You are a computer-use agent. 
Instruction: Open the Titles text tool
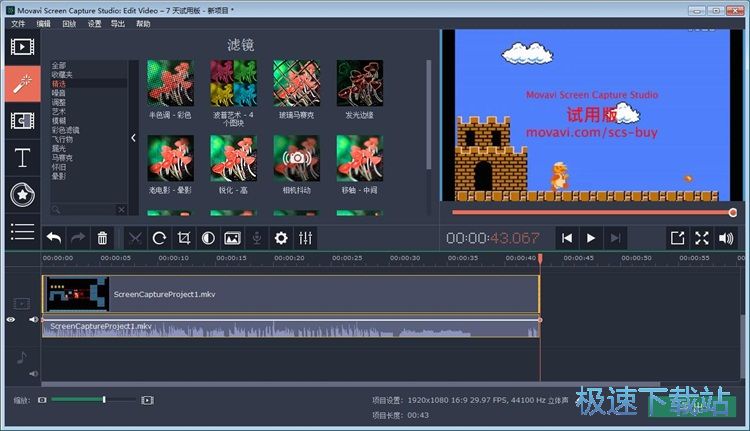point(22,157)
